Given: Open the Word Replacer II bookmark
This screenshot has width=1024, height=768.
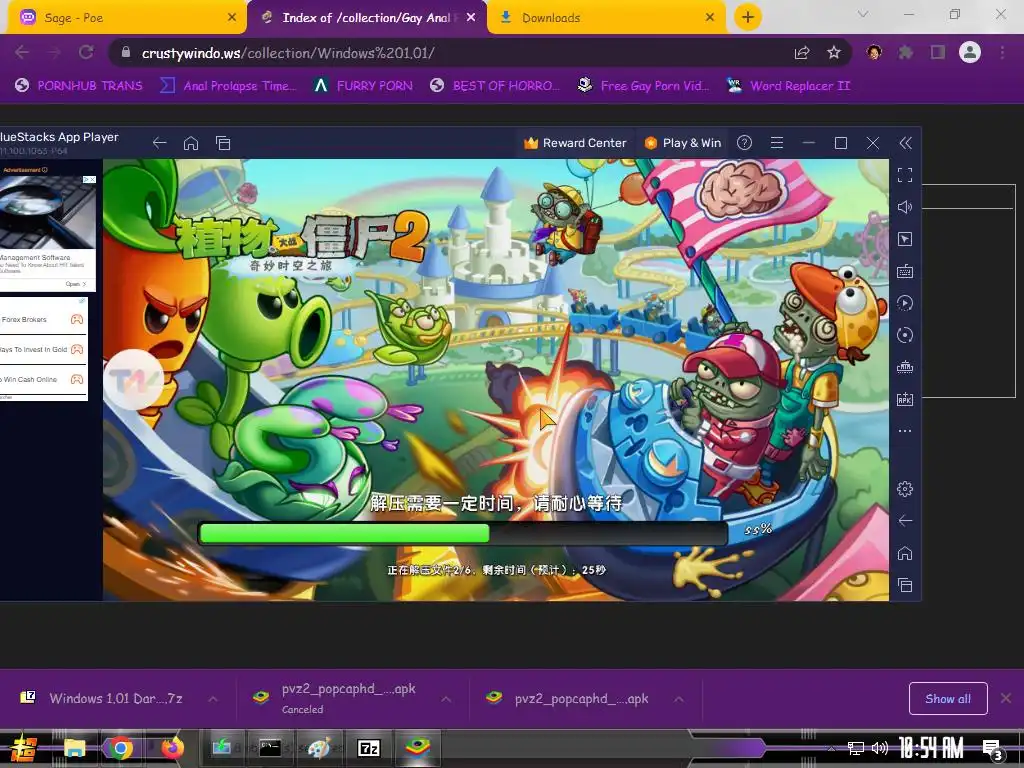Looking at the screenshot, I should click(x=789, y=86).
